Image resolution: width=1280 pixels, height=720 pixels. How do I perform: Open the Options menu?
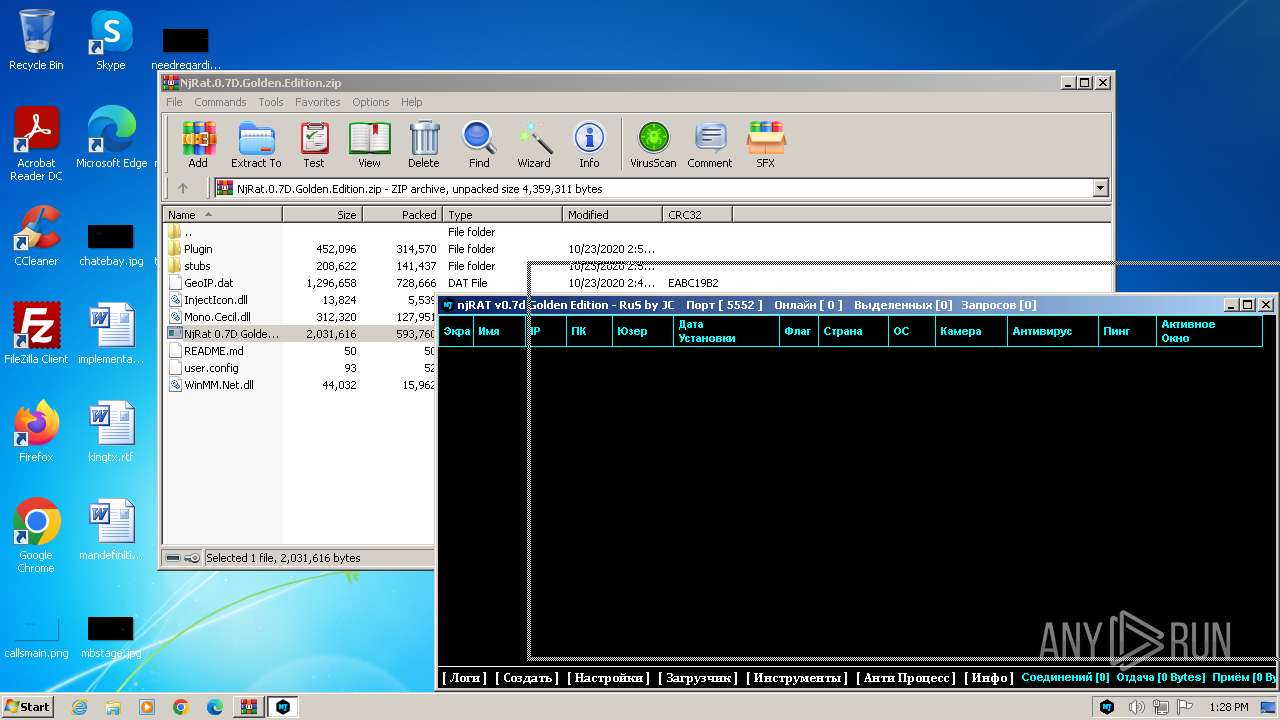pyautogui.click(x=370, y=102)
